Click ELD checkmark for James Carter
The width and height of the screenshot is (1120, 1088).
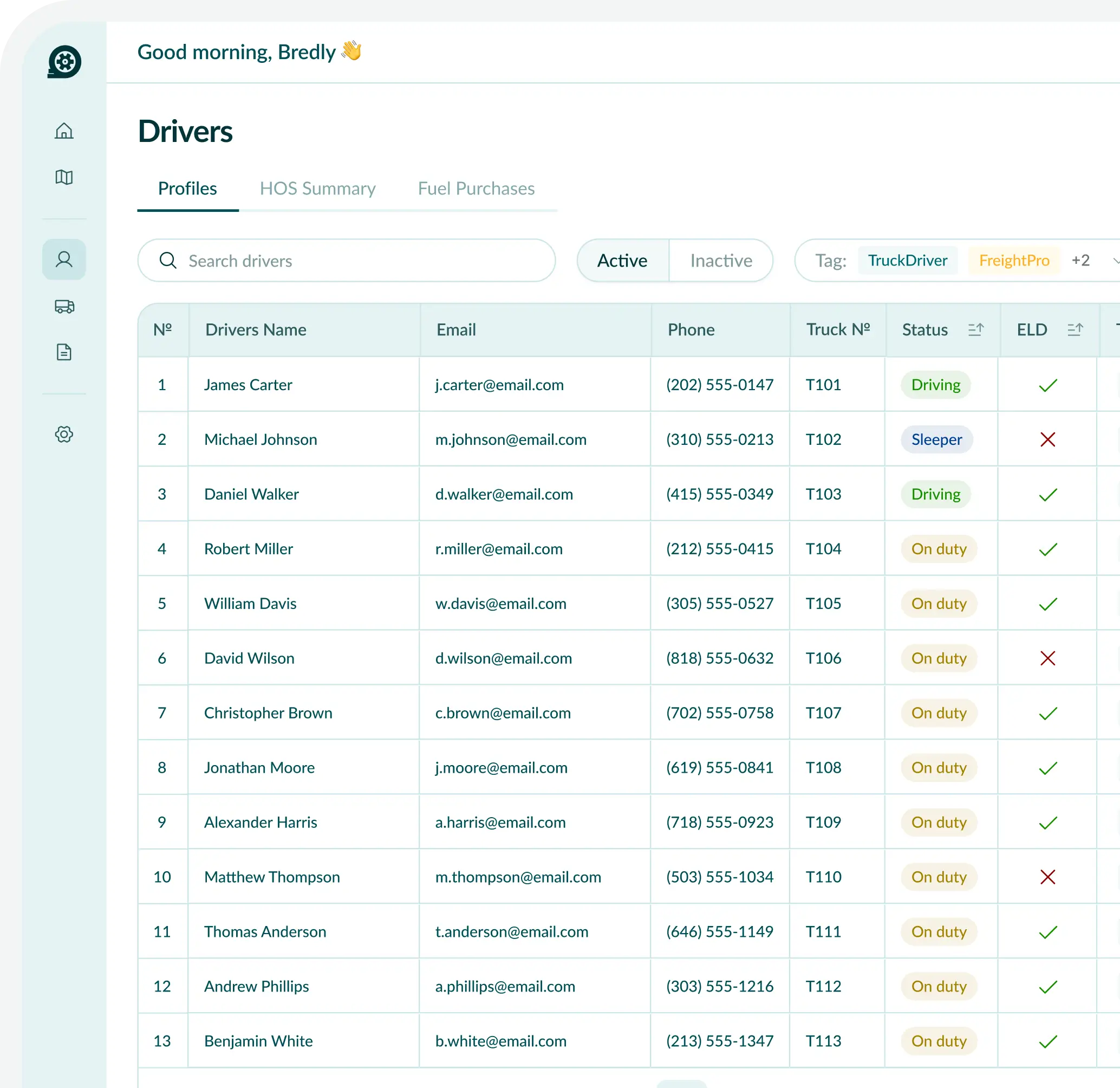click(x=1048, y=385)
